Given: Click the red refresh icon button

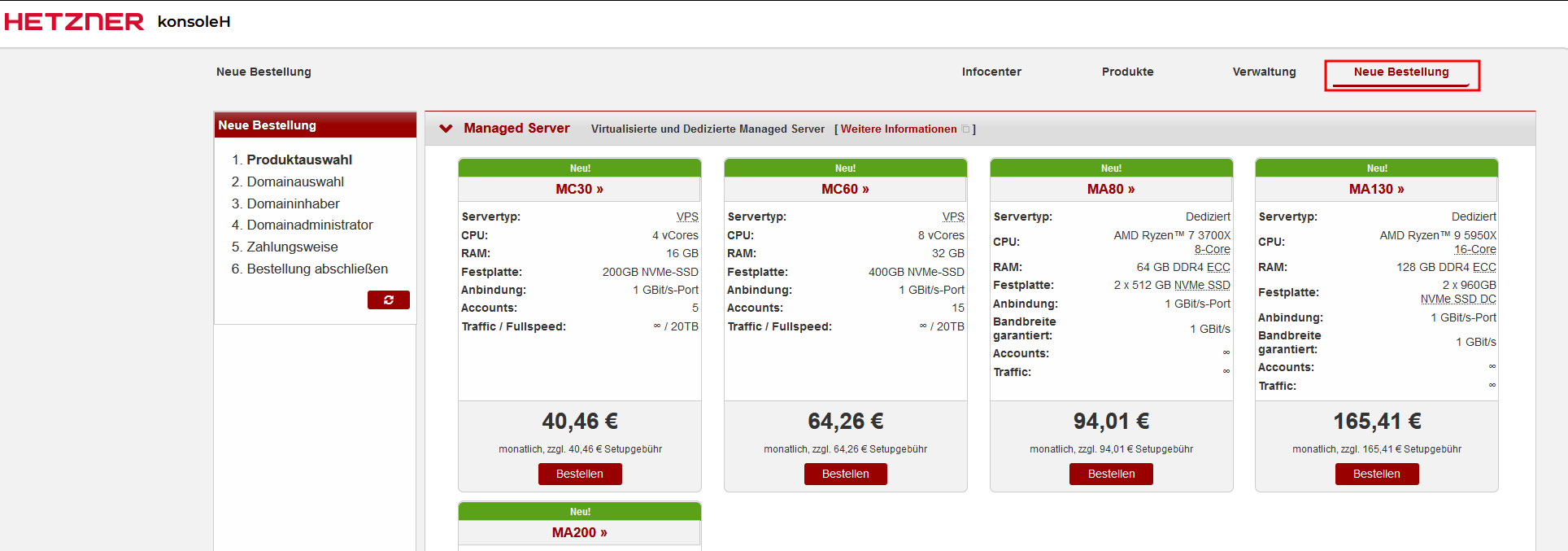Looking at the screenshot, I should [388, 300].
